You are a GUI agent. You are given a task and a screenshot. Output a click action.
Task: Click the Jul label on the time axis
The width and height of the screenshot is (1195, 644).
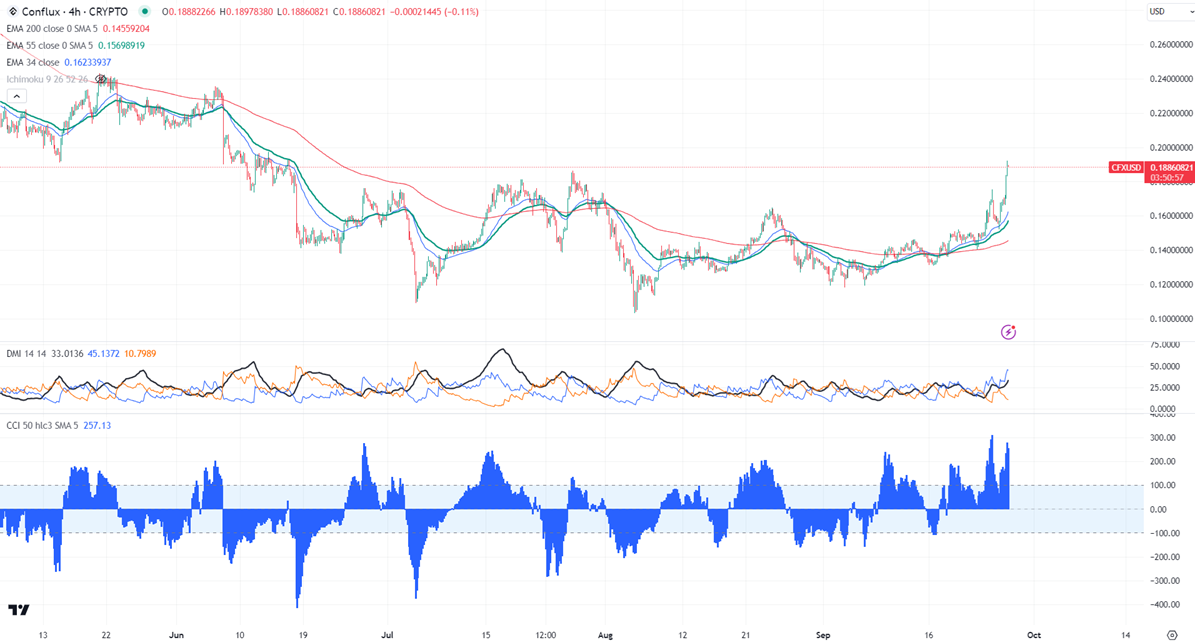click(x=386, y=635)
